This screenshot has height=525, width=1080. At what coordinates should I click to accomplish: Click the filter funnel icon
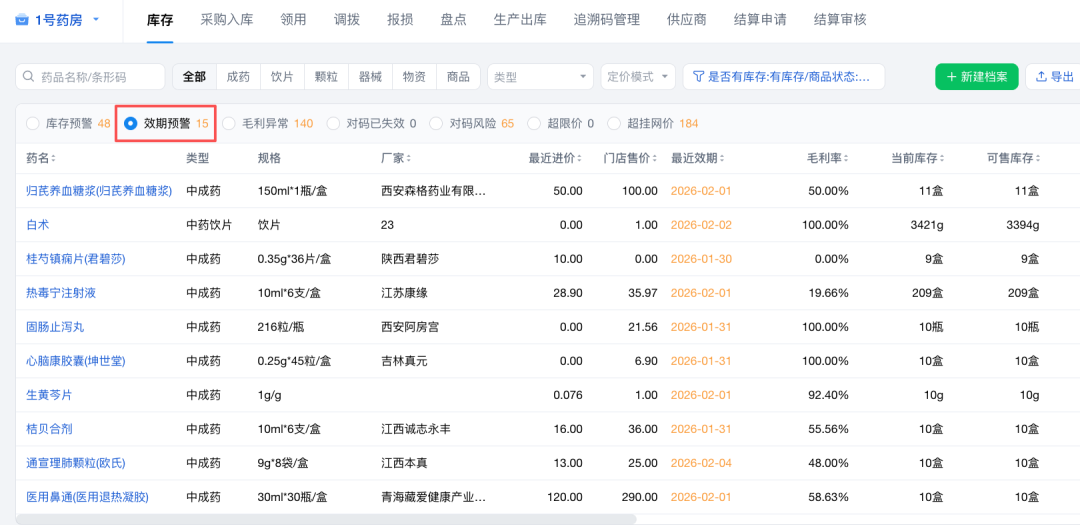[698, 76]
